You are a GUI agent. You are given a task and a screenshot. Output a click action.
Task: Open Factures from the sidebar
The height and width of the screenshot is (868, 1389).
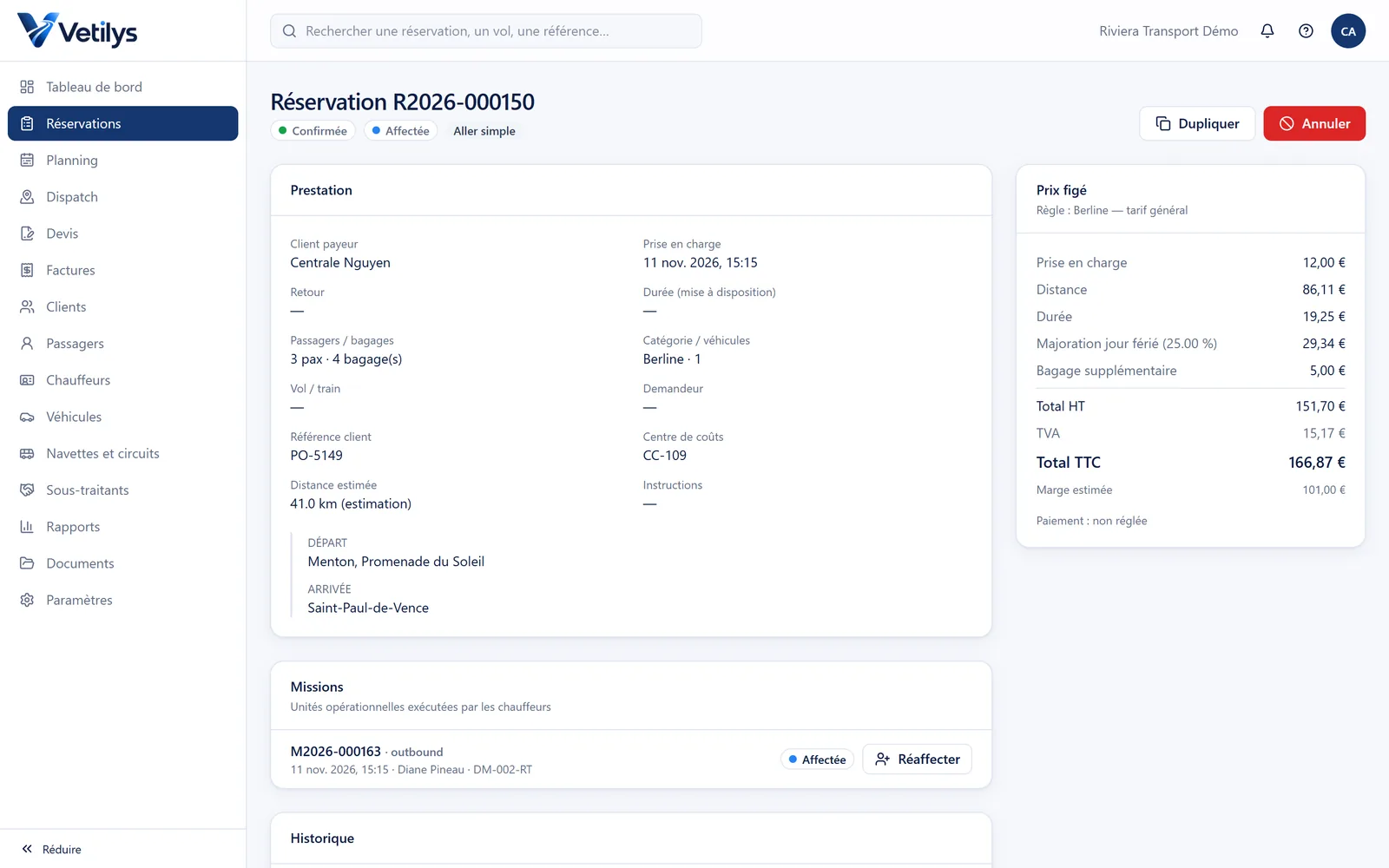pos(122,270)
